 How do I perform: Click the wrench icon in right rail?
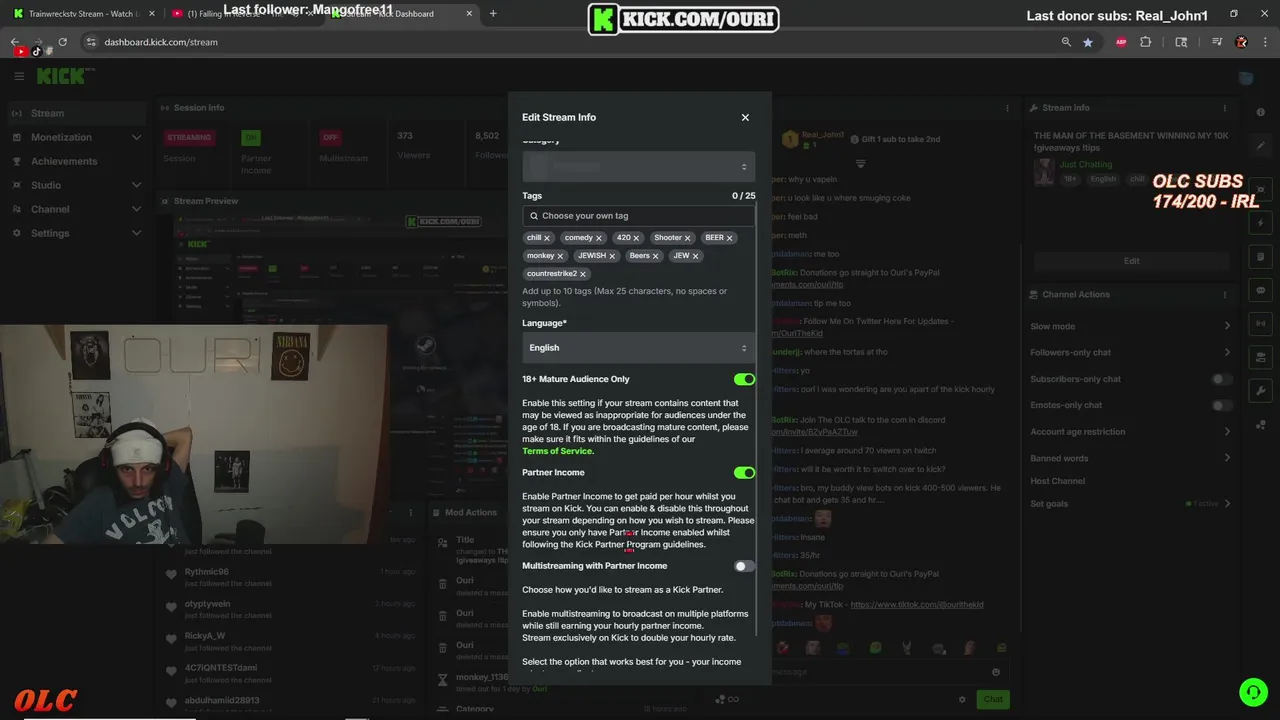tap(1261, 391)
